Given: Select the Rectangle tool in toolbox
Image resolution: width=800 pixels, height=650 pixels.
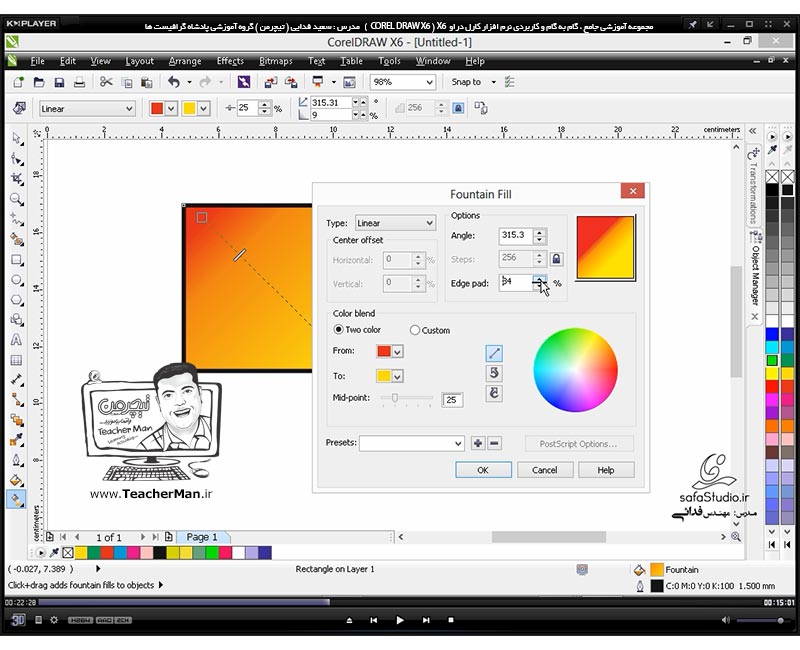Looking at the screenshot, I should [x=17, y=260].
